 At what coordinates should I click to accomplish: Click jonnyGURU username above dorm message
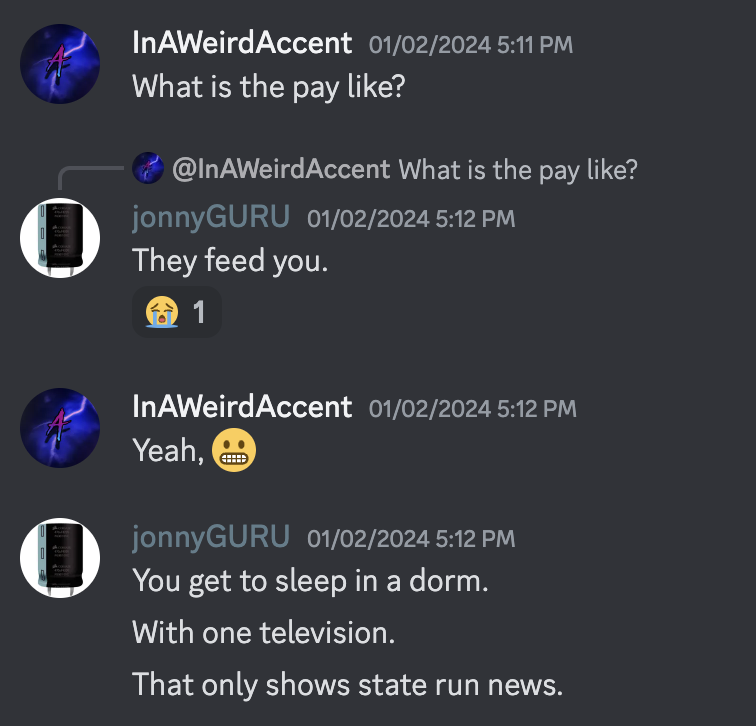pyautogui.click(x=211, y=537)
